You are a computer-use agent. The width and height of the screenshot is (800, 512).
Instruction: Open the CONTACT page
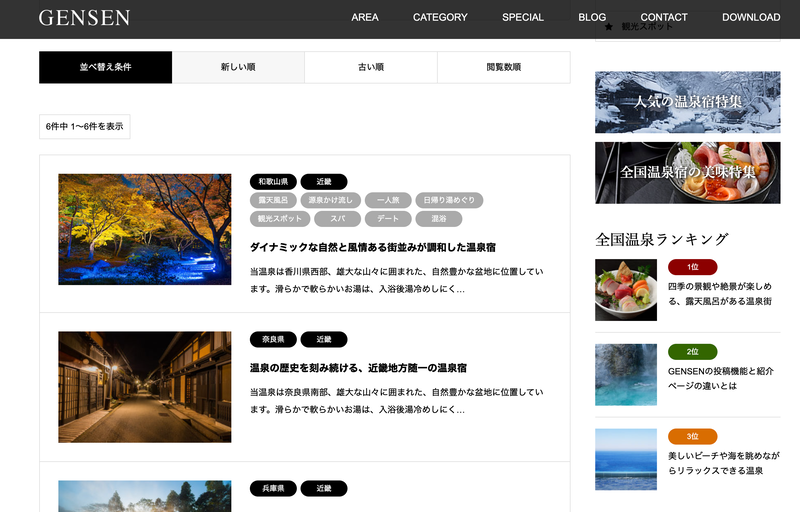664,17
